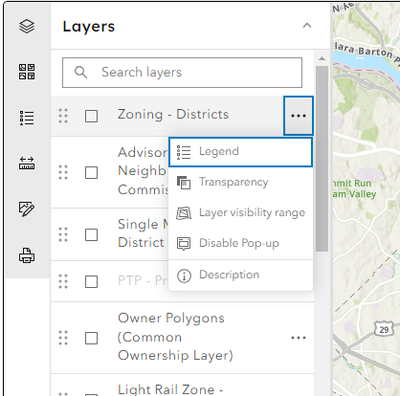The width and height of the screenshot is (400, 396).
Task: Grab the drag handle for Zoning - Districts
Action: (63, 116)
